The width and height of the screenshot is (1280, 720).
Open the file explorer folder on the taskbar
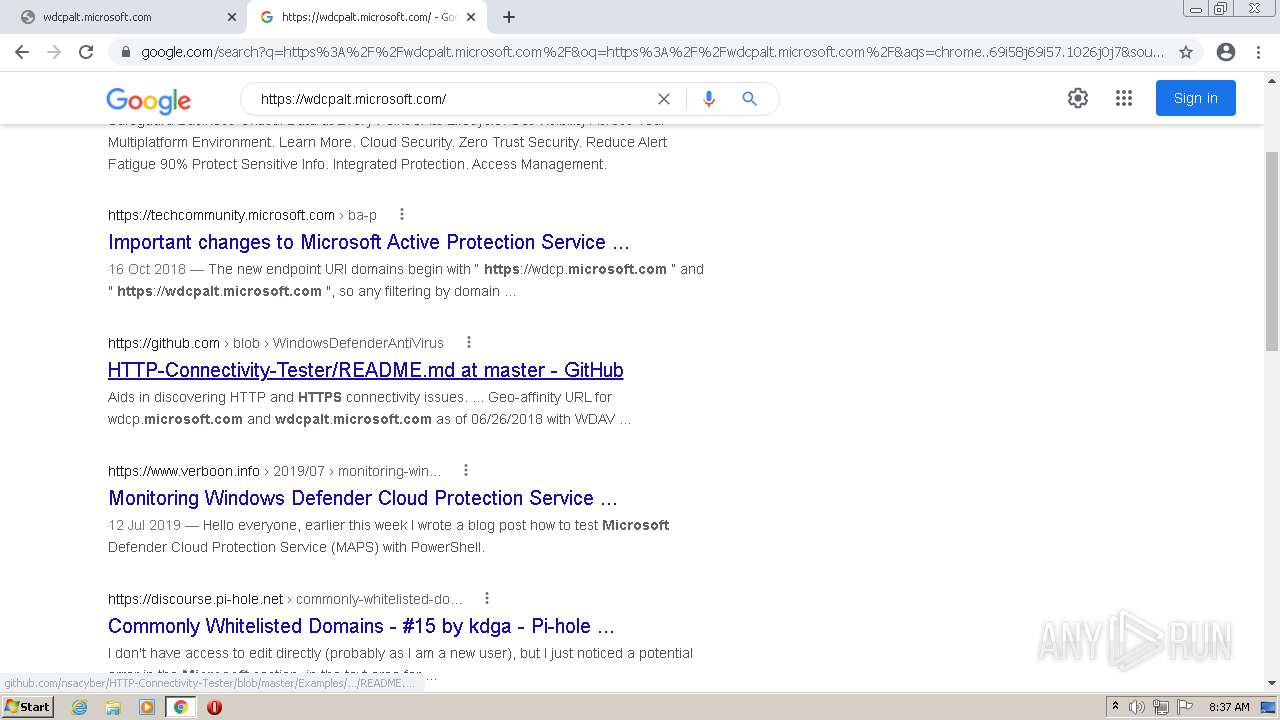tap(113, 707)
